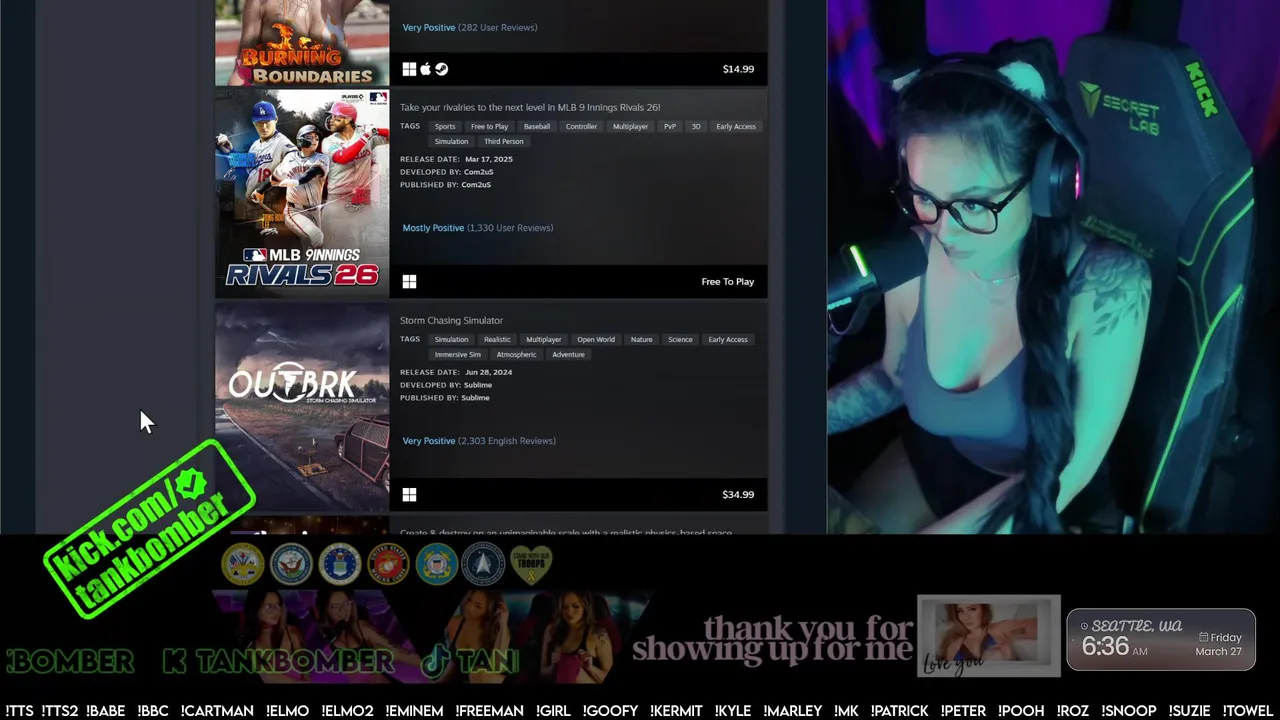This screenshot has width=1280, height=720.
Task: Select the Adventure tag
Action: [568, 355]
